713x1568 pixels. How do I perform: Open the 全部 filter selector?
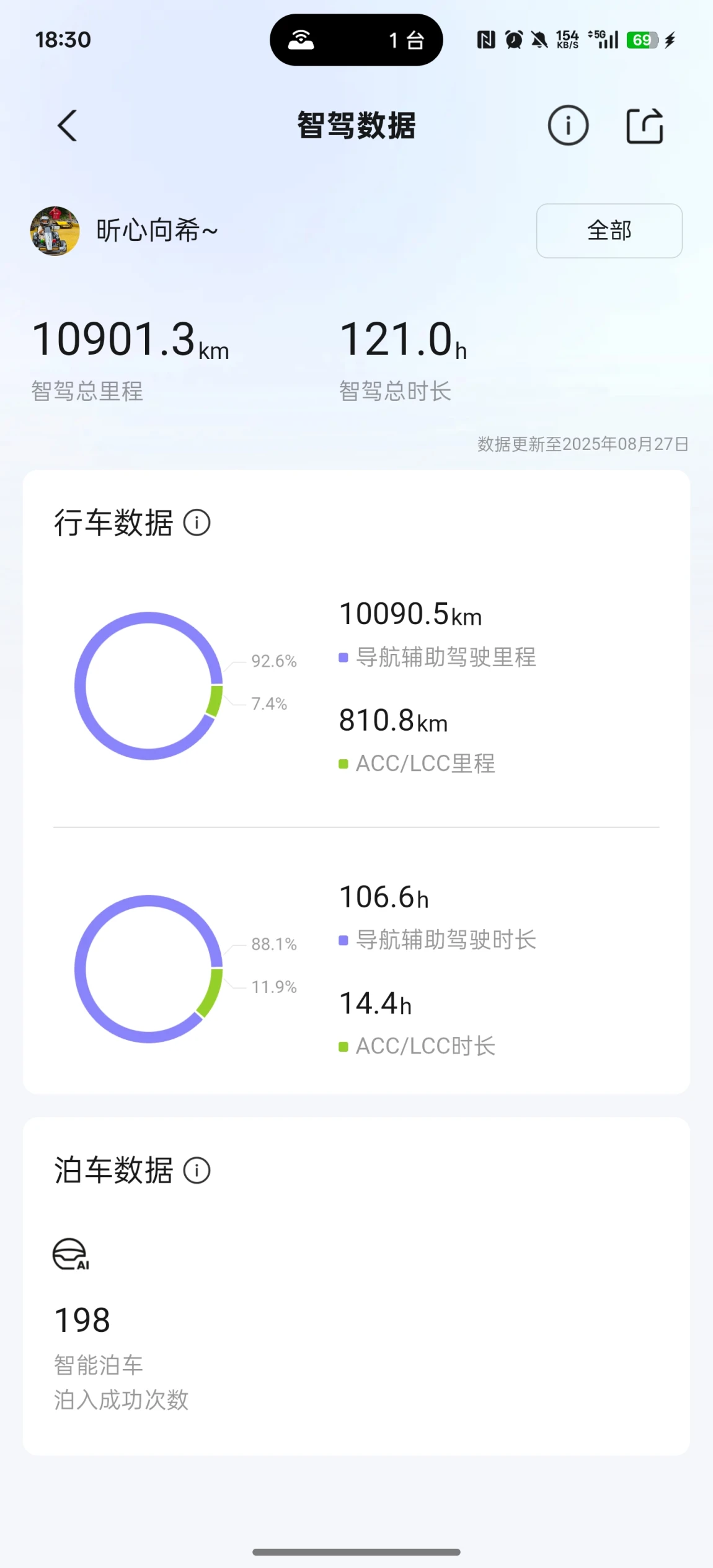tap(609, 231)
